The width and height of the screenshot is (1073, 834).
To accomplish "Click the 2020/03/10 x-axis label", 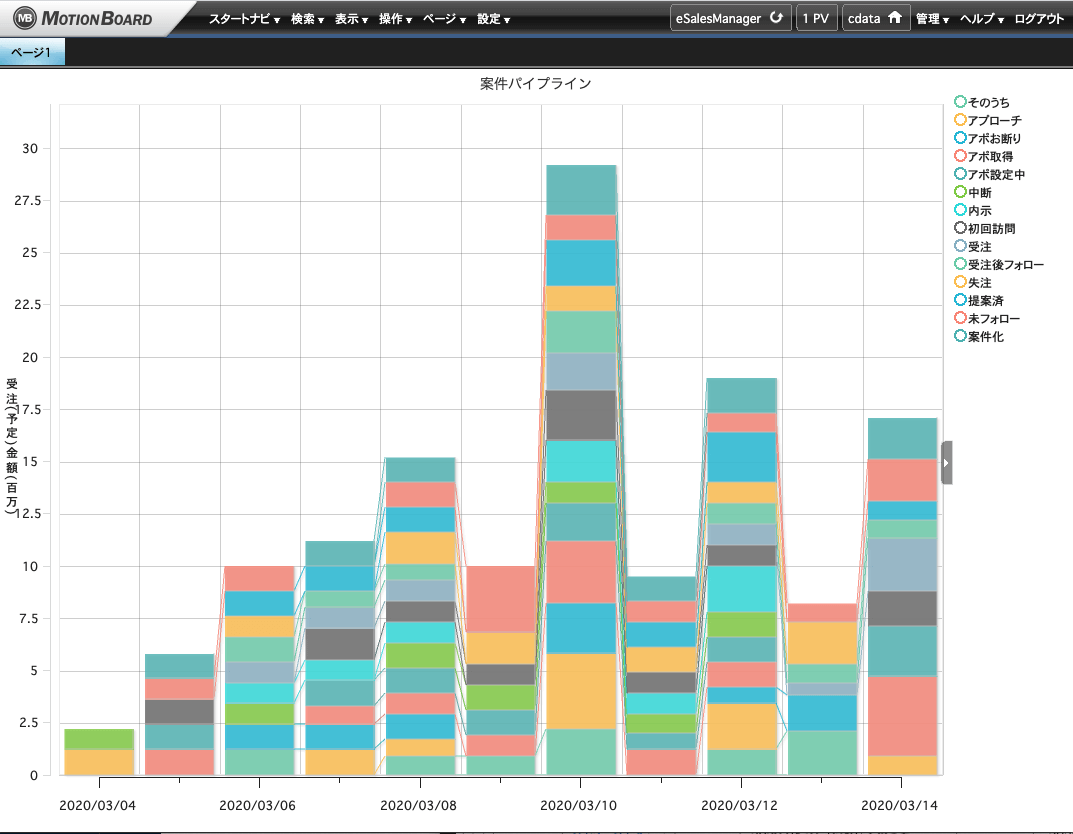I will (x=578, y=805).
